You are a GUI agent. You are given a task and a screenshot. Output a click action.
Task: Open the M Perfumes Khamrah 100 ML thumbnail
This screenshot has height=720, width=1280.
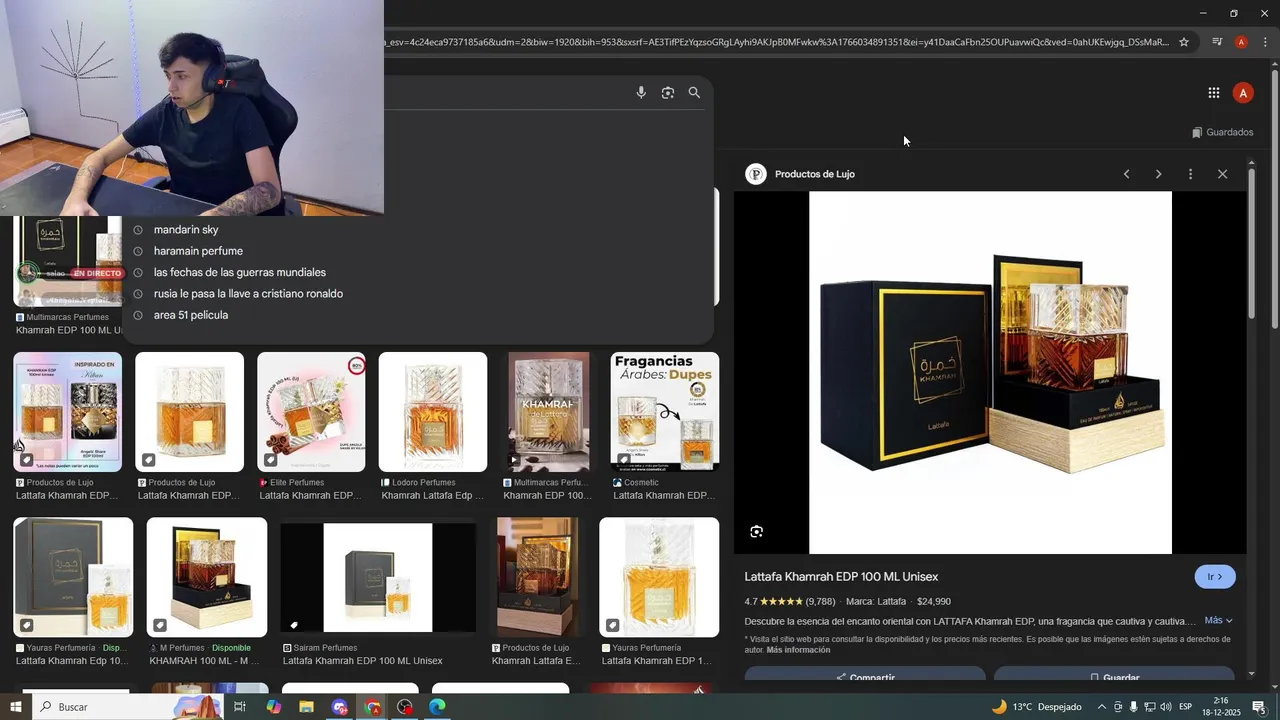pos(207,577)
